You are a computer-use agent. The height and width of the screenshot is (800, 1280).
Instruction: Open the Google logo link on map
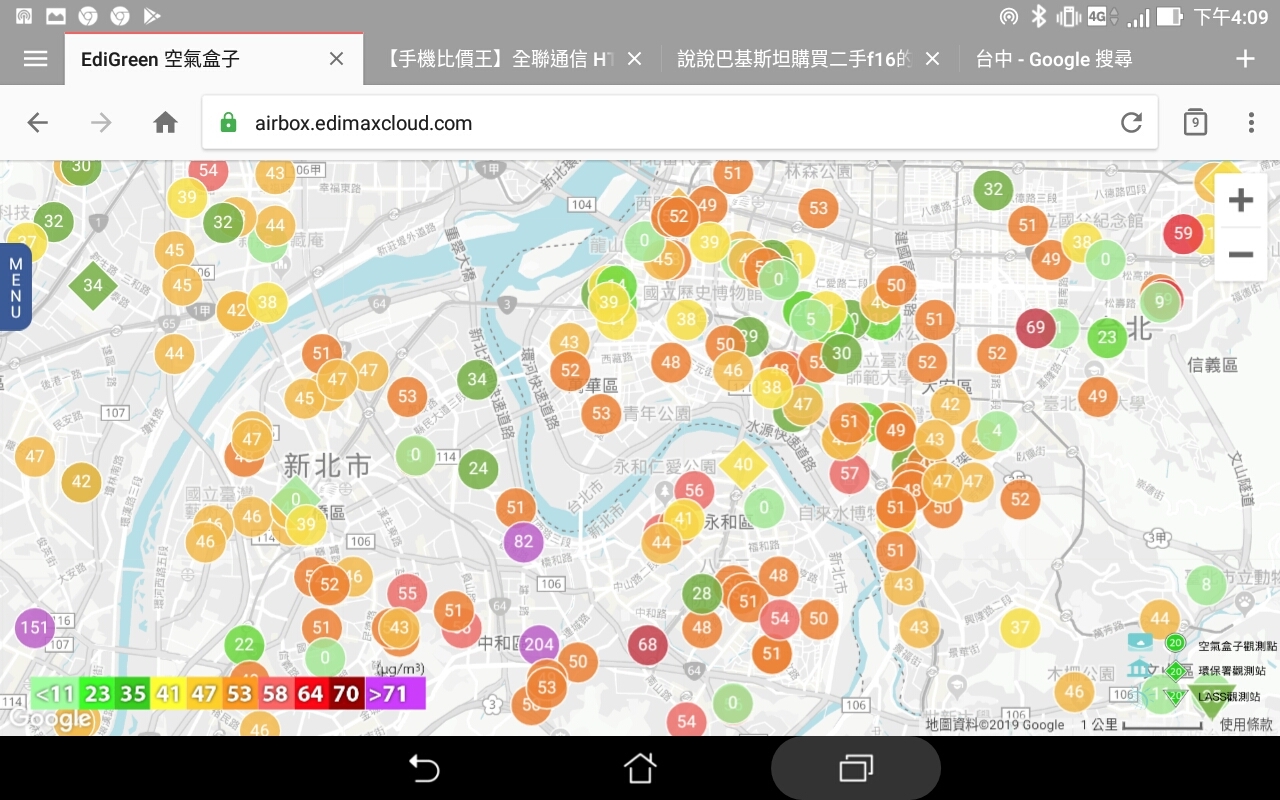pyautogui.click(x=50, y=719)
